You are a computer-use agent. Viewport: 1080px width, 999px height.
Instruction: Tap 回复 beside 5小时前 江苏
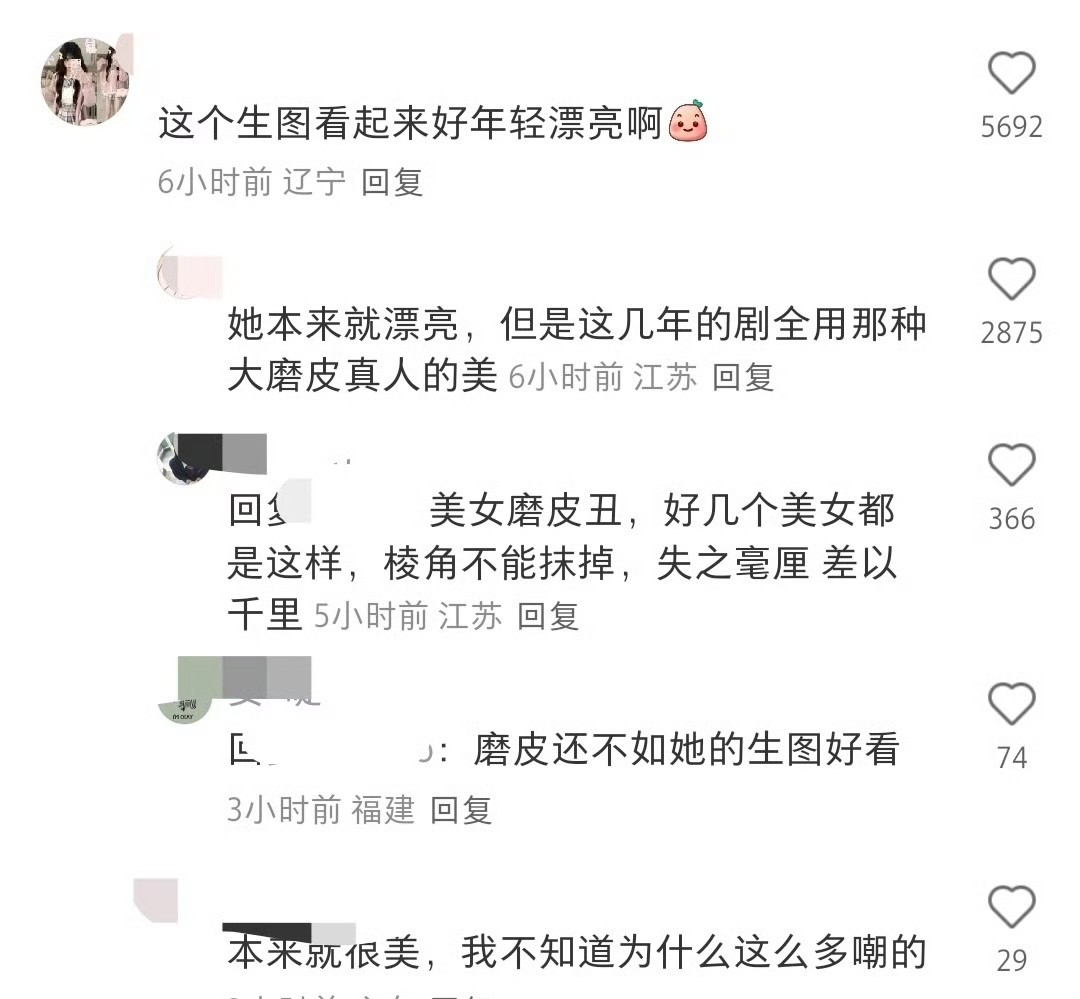pos(548,615)
